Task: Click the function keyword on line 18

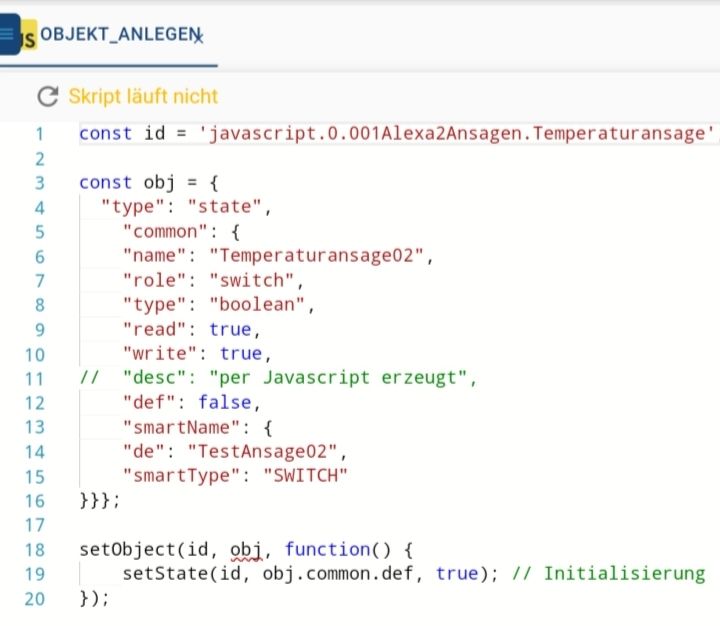Action: pyautogui.click(x=327, y=549)
